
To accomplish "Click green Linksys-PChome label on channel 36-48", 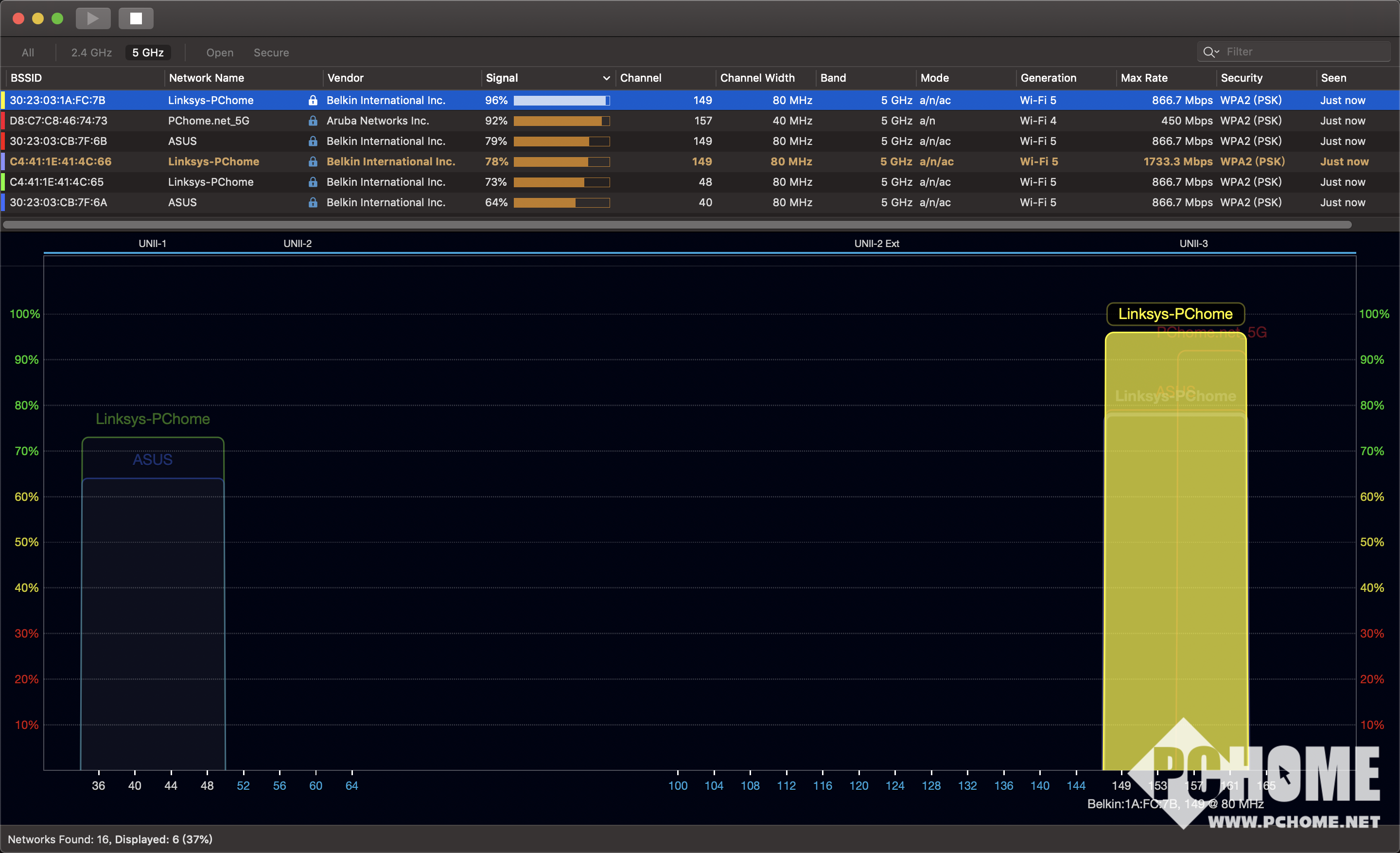I will point(152,419).
